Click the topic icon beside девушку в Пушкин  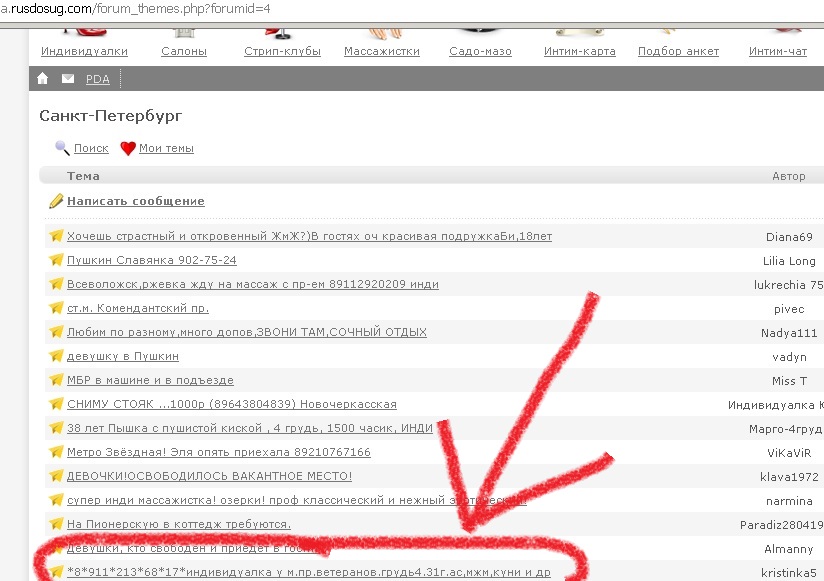tap(56, 357)
